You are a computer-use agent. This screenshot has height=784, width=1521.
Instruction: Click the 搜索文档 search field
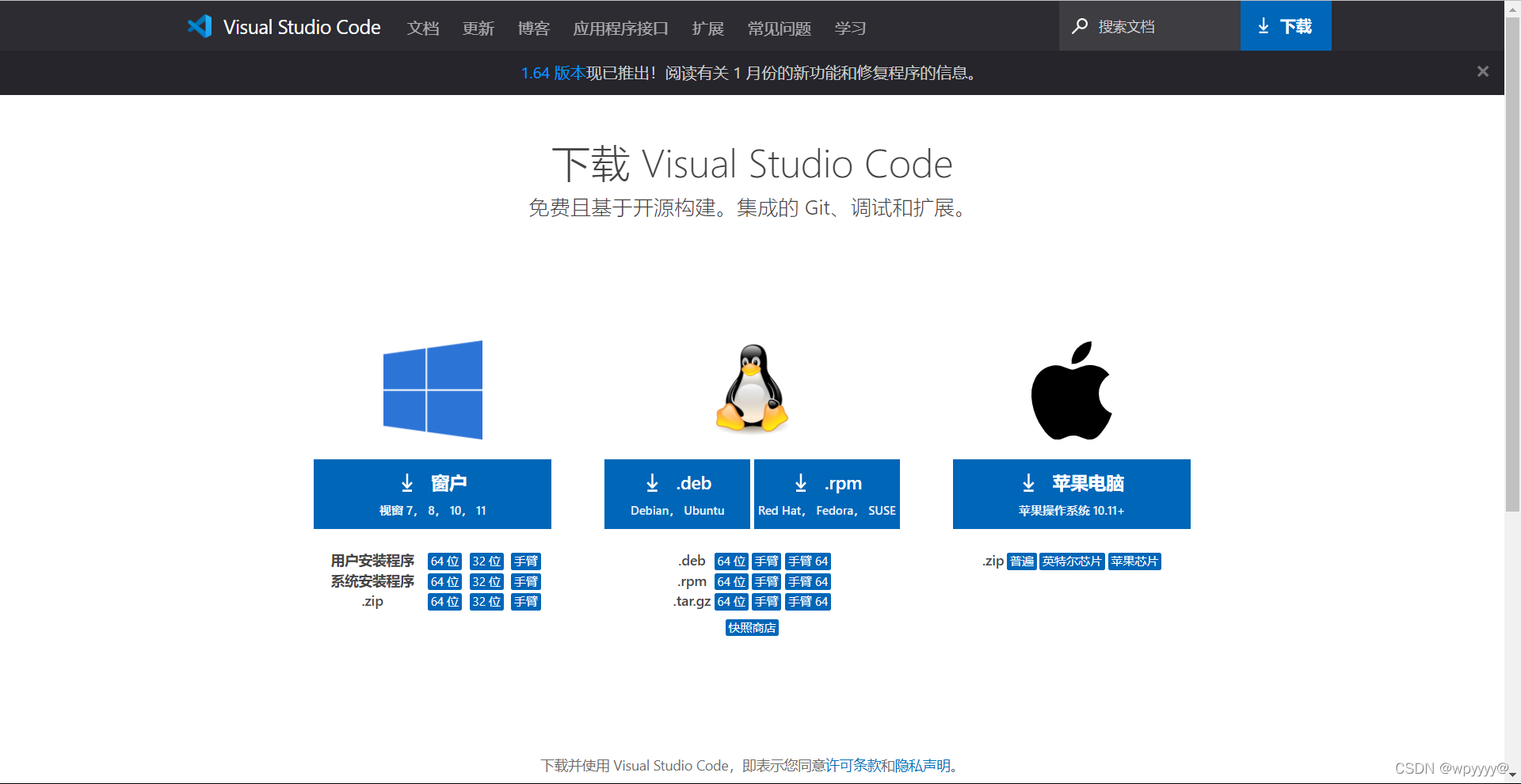1149,26
